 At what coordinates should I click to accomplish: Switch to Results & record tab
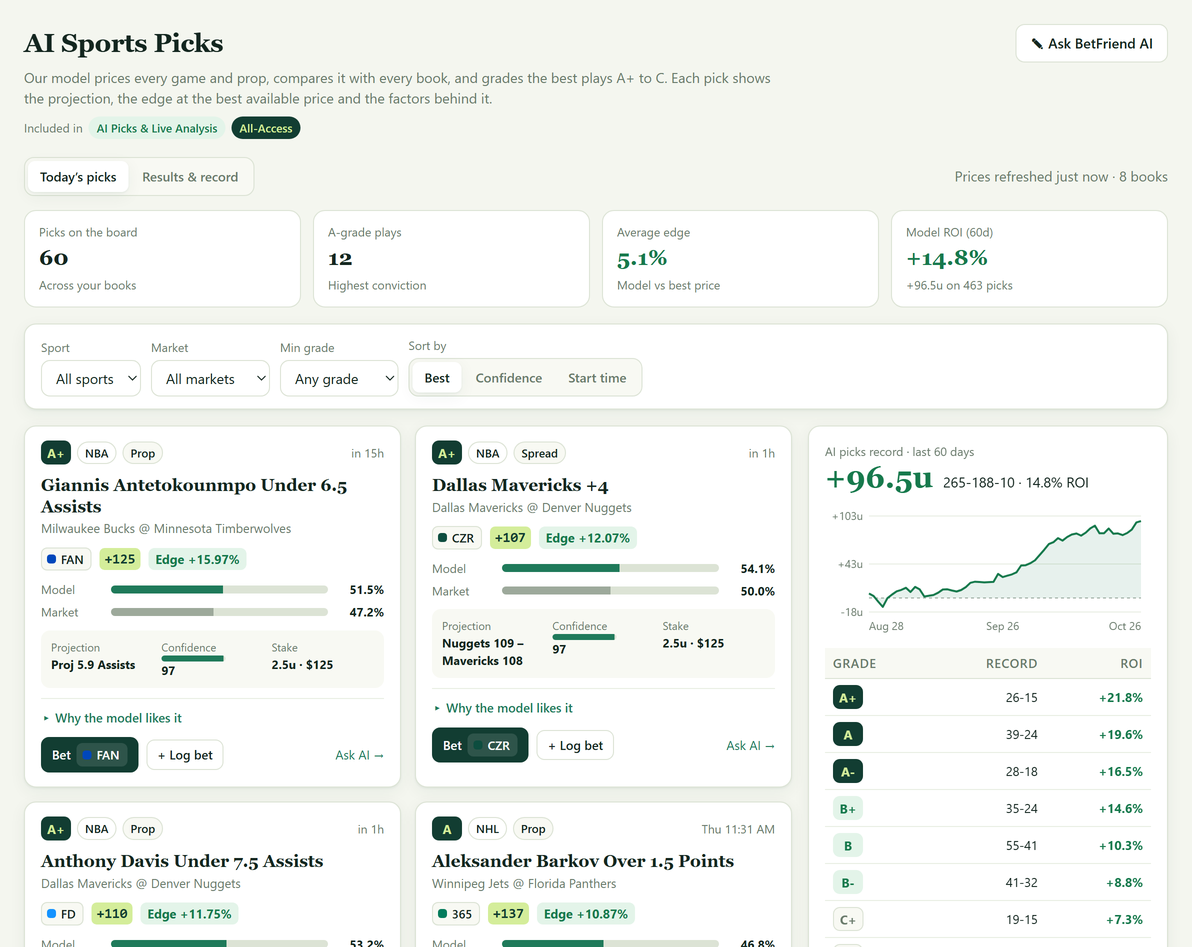pyautogui.click(x=190, y=177)
